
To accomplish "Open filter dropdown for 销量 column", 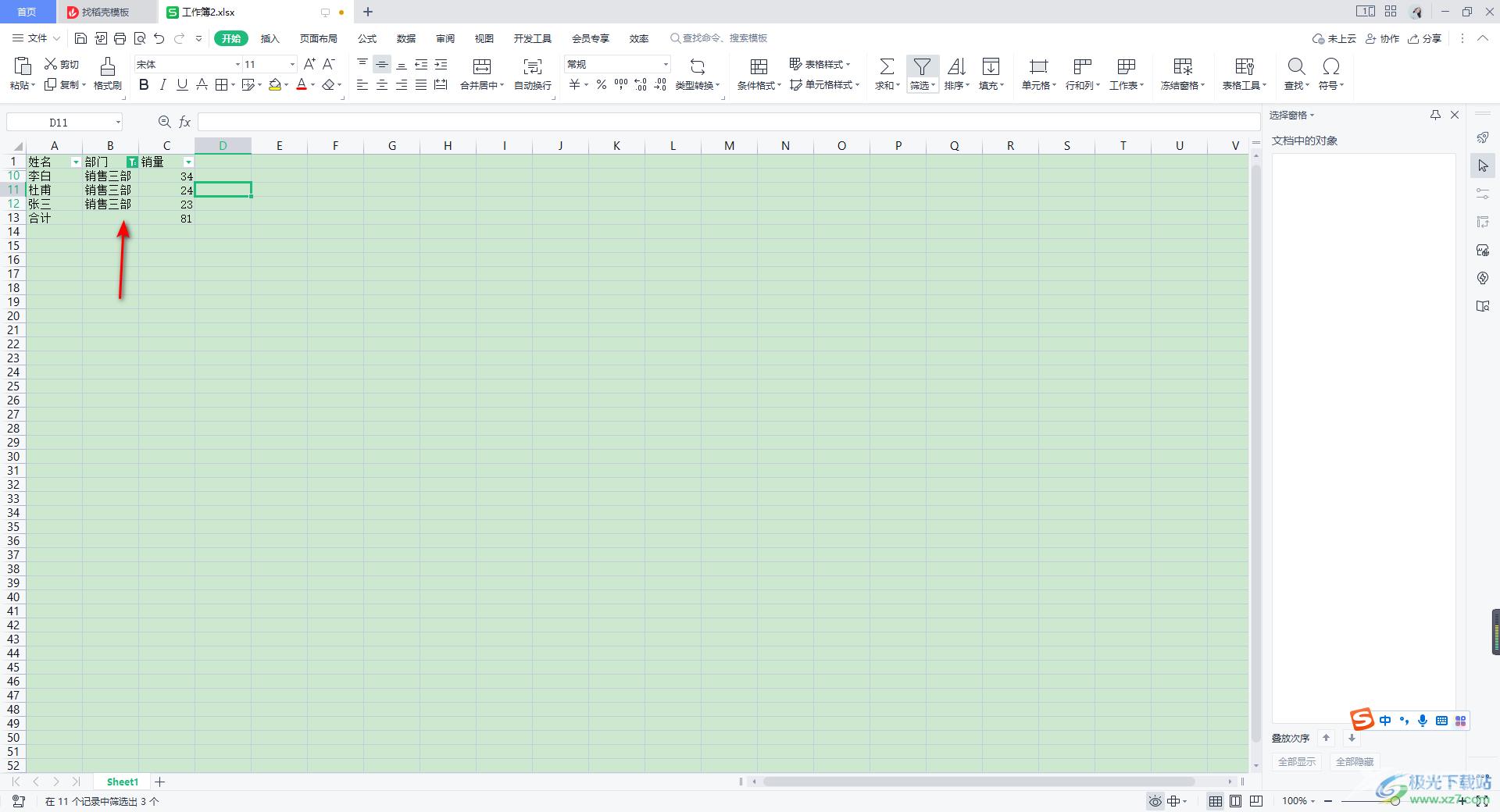I will pyautogui.click(x=188, y=162).
